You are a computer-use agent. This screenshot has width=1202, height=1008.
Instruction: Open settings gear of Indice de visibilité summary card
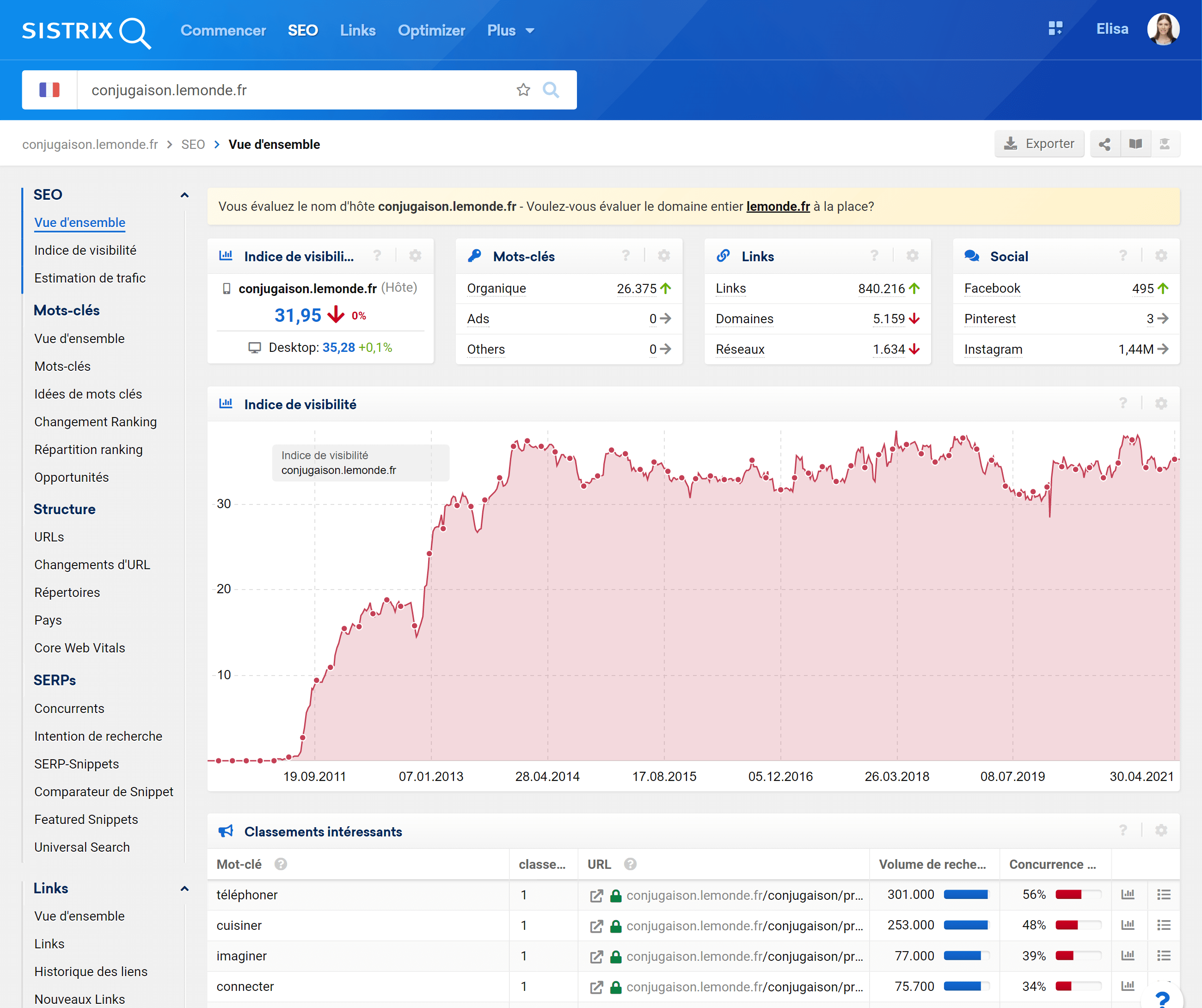pyautogui.click(x=415, y=256)
